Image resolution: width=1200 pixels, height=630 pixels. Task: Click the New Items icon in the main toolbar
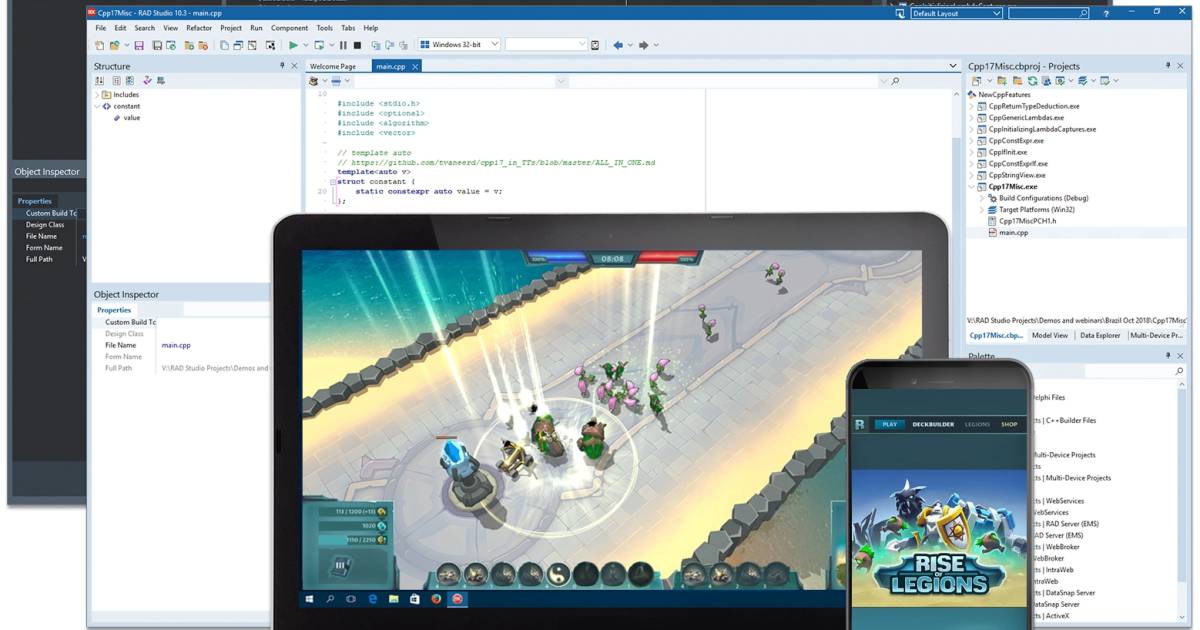100,44
